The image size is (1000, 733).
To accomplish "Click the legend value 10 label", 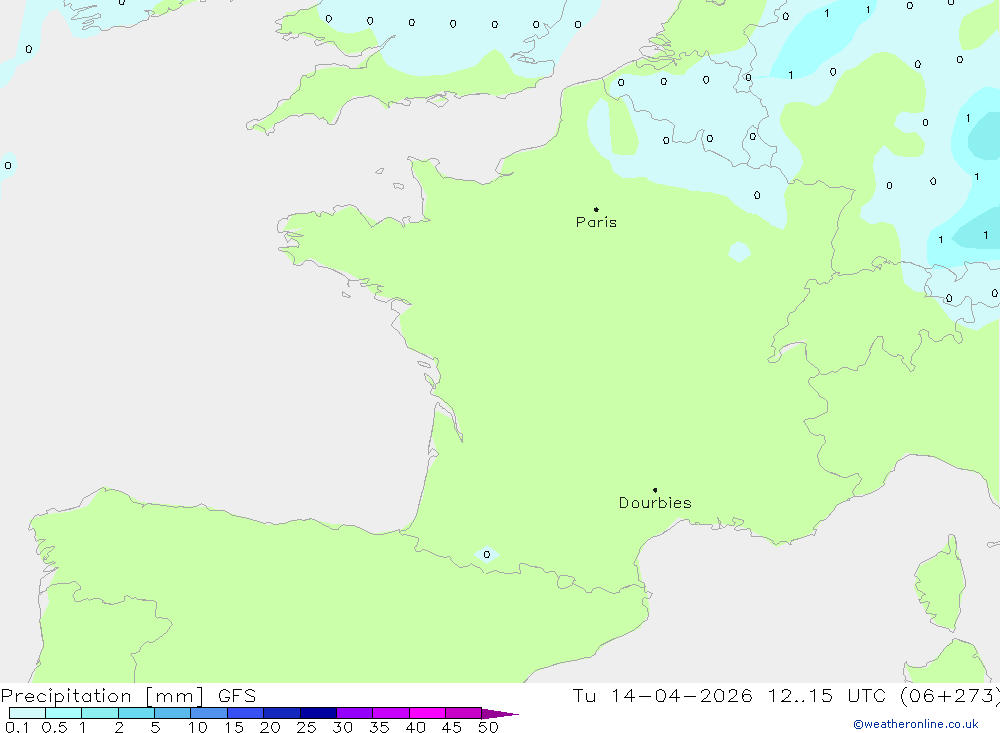I will [198, 727].
